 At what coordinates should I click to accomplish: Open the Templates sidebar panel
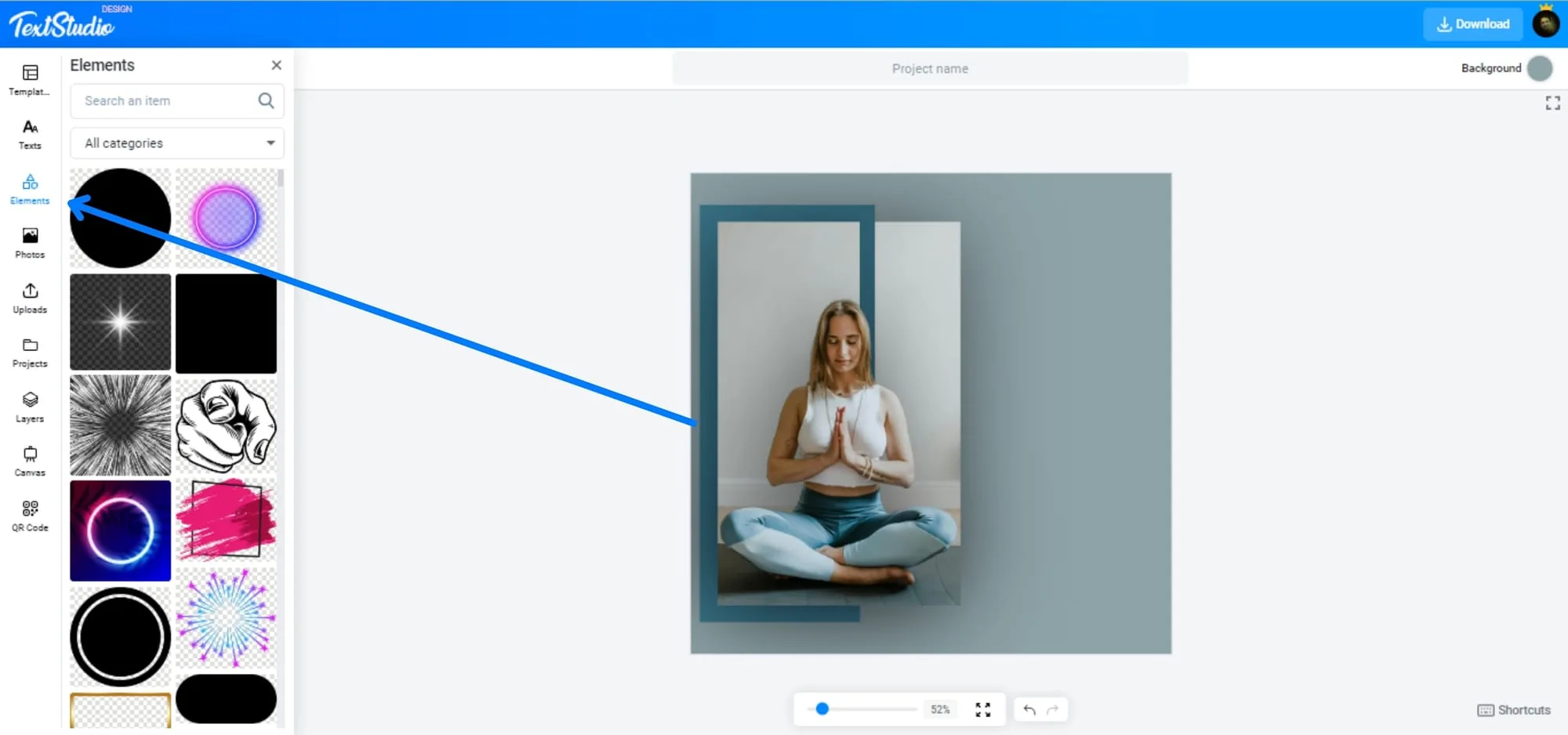[30, 80]
